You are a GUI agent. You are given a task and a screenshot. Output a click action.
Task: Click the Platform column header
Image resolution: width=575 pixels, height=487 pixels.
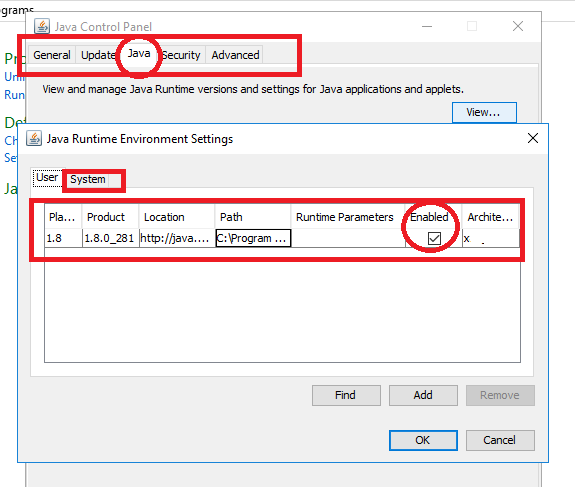[x=63, y=217]
